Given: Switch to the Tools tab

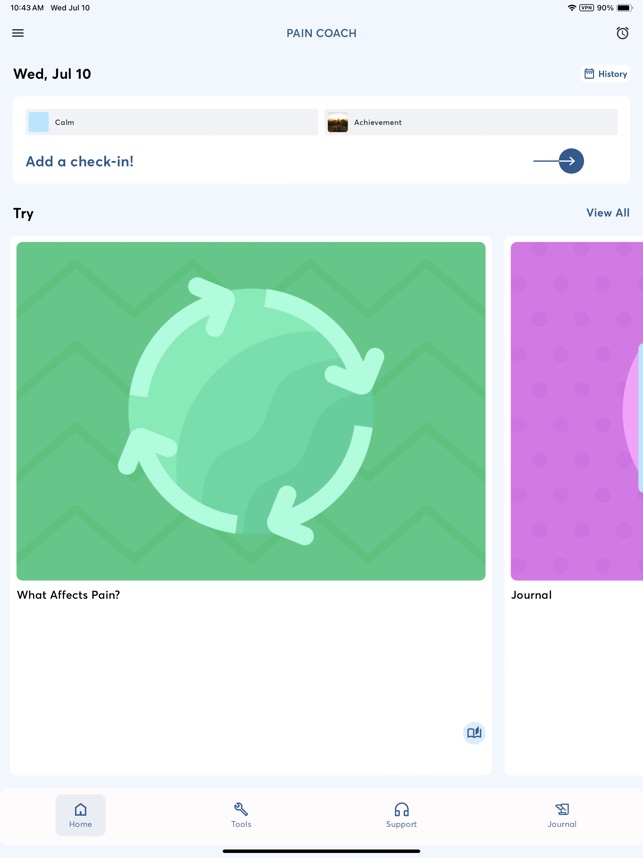Looking at the screenshot, I should 241,815.
